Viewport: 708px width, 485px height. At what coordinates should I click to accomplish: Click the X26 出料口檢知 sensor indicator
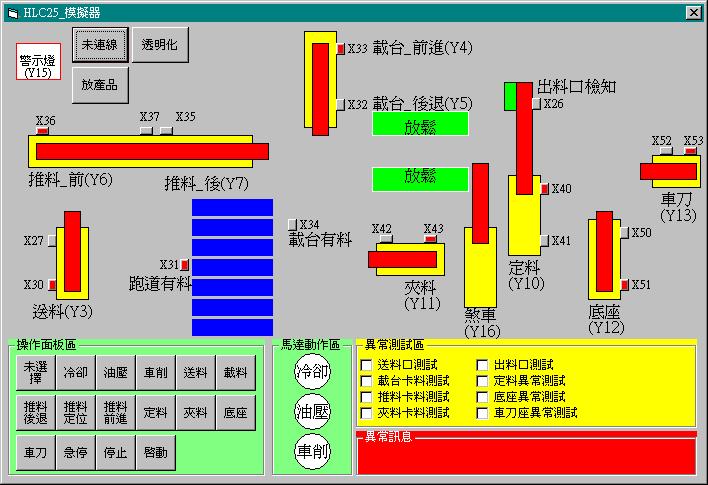tap(537, 104)
